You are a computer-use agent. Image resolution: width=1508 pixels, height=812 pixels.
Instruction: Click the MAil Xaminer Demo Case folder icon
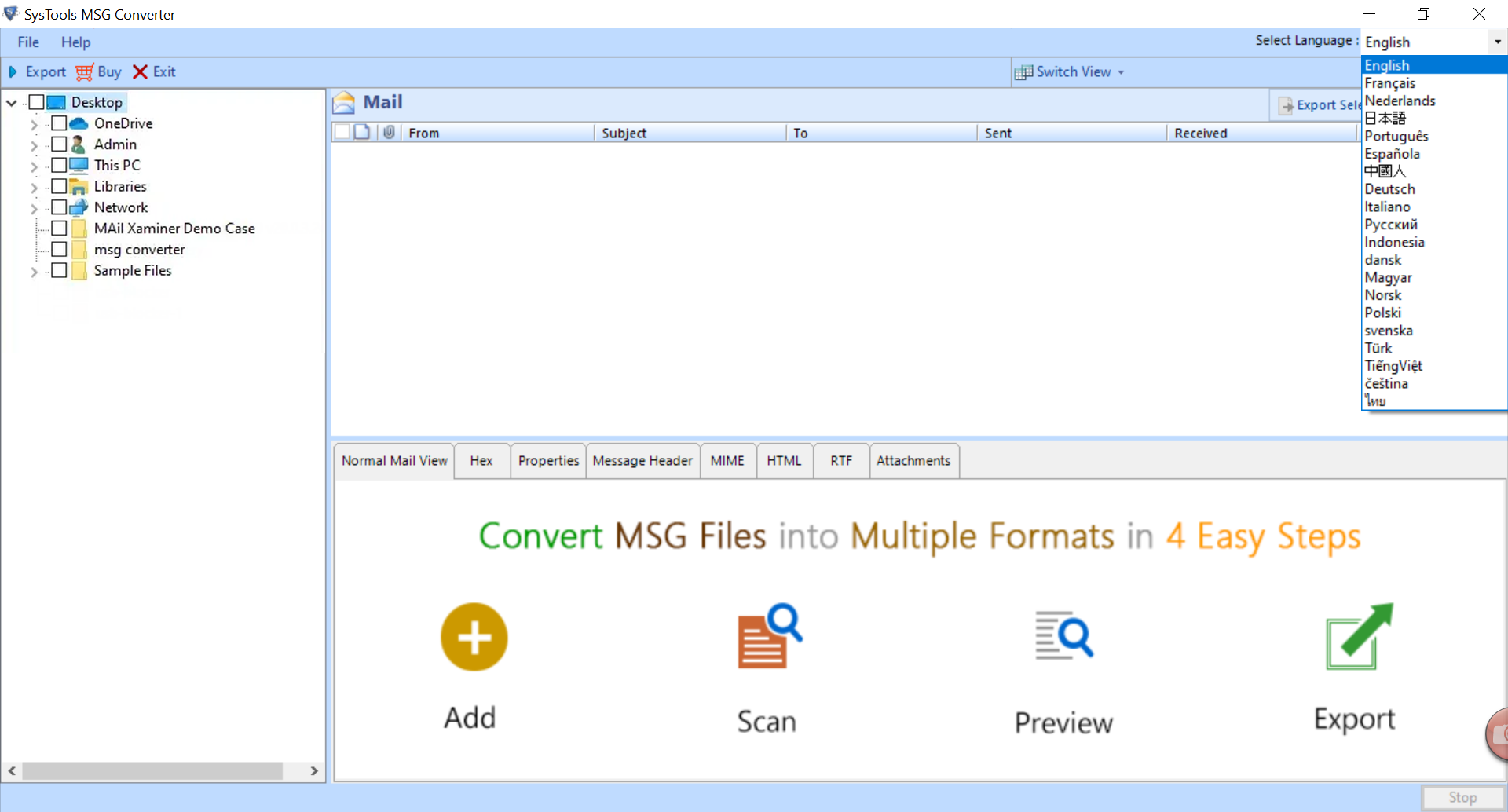(79, 229)
